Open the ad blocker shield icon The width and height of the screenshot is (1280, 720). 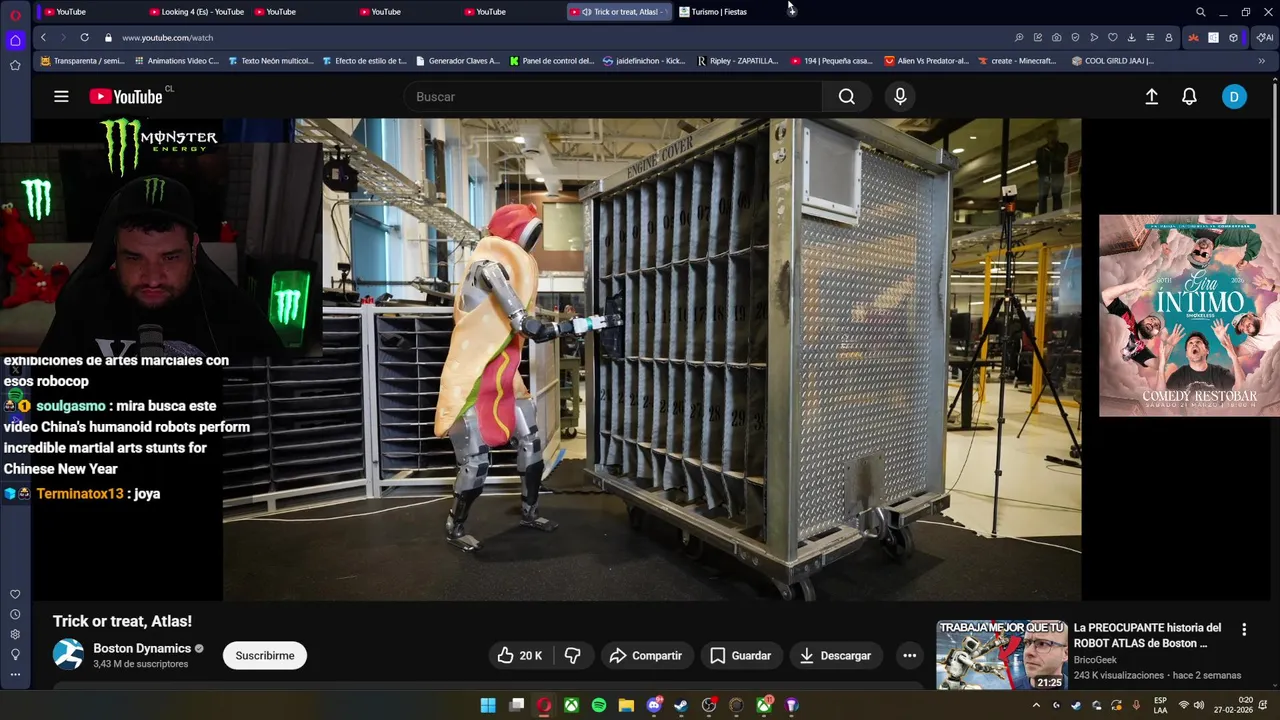[x=1075, y=38]
